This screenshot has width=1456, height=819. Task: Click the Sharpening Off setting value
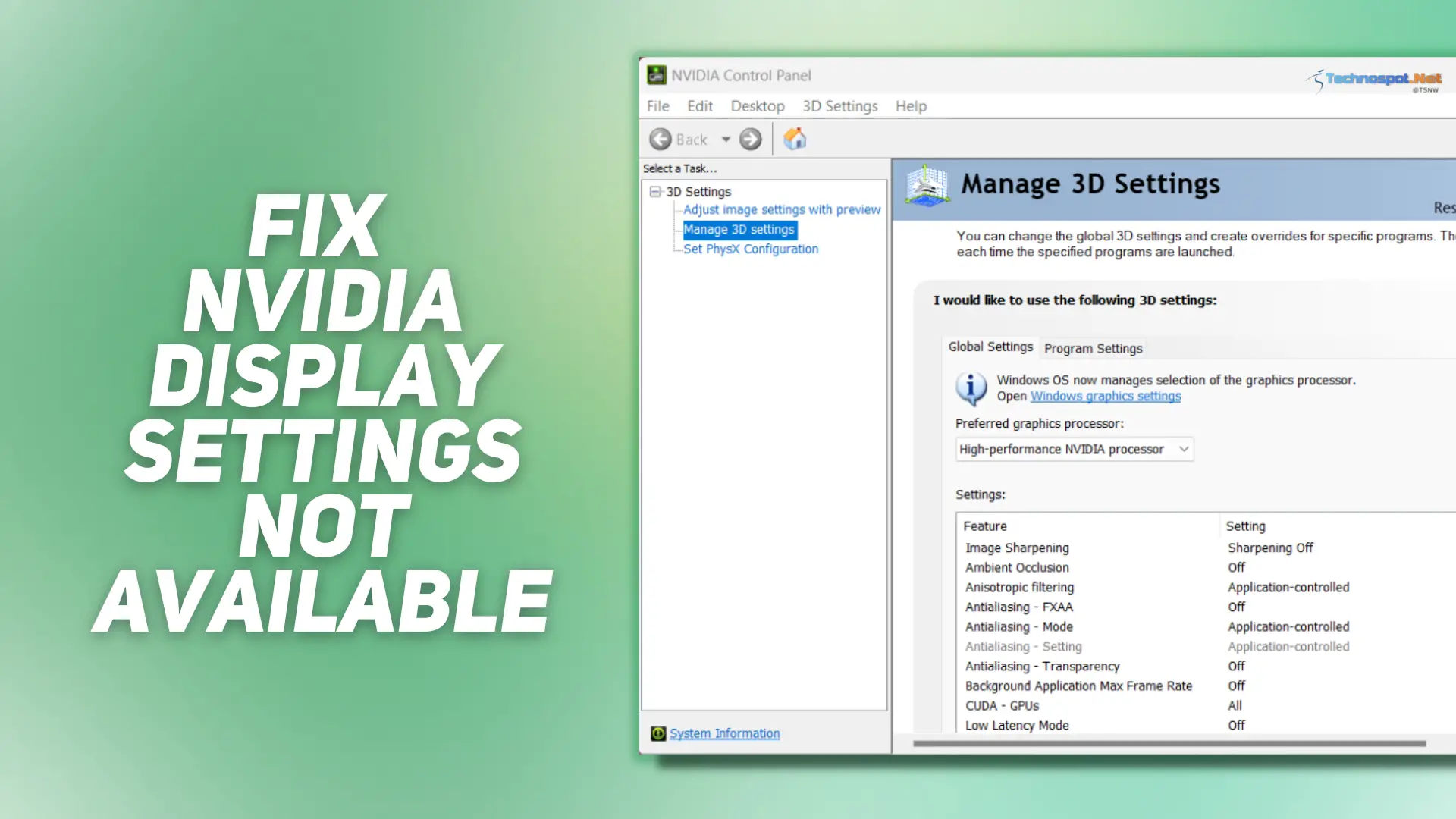click(1270, 548)
